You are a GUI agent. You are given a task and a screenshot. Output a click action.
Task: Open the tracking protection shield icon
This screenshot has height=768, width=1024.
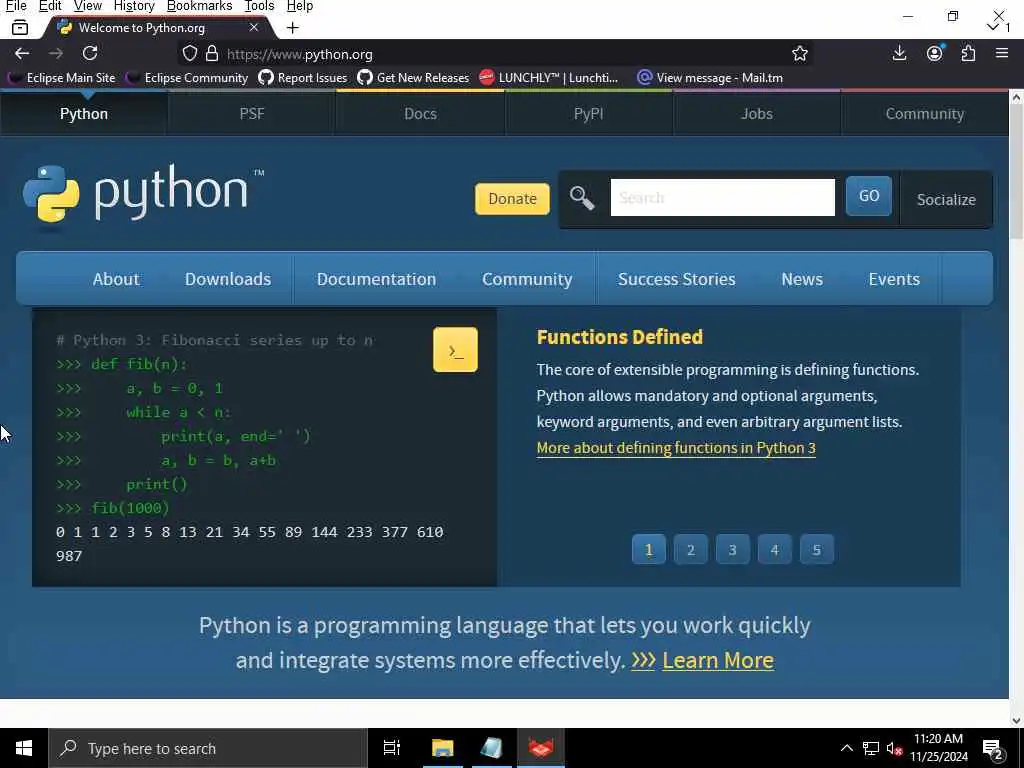click(x=189, y=54)
